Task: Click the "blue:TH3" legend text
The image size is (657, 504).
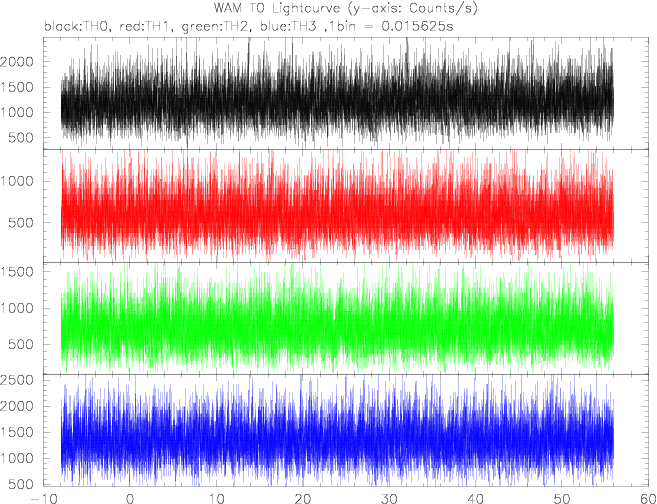Action: (x=291, y=27)
